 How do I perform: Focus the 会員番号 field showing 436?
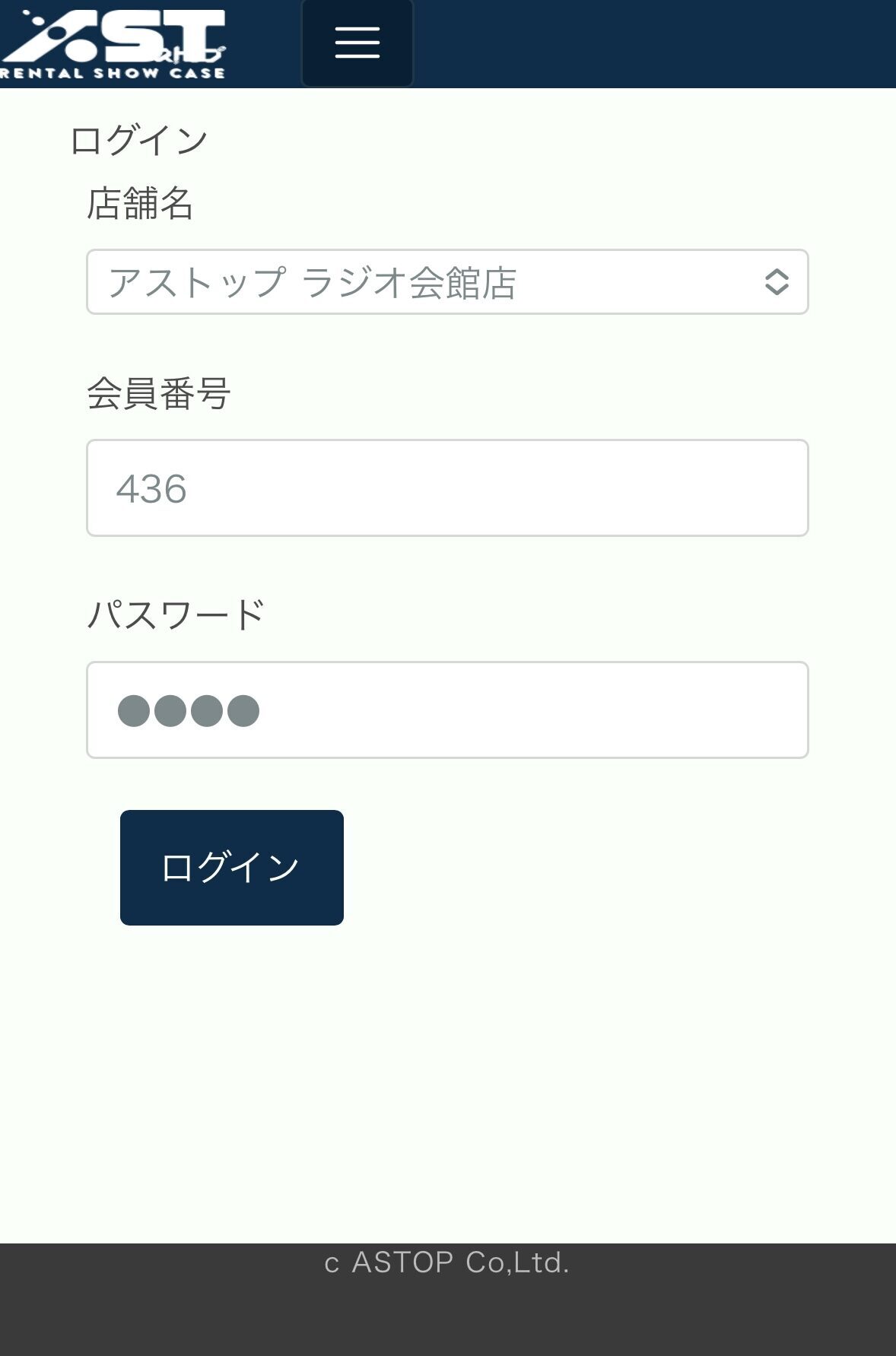447,487
